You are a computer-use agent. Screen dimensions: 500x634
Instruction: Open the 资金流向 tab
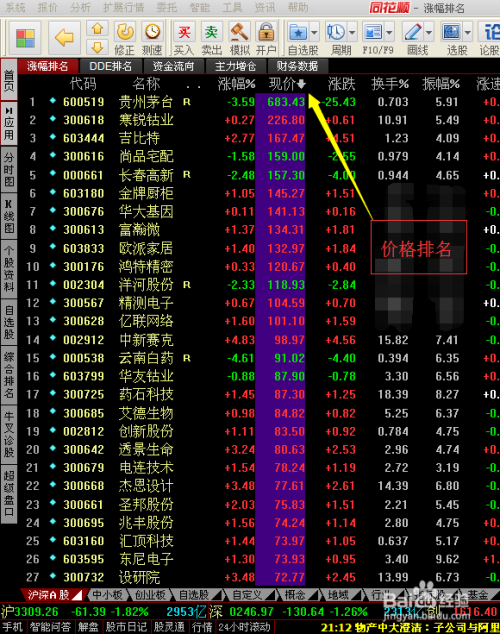[x=173, y=66]
